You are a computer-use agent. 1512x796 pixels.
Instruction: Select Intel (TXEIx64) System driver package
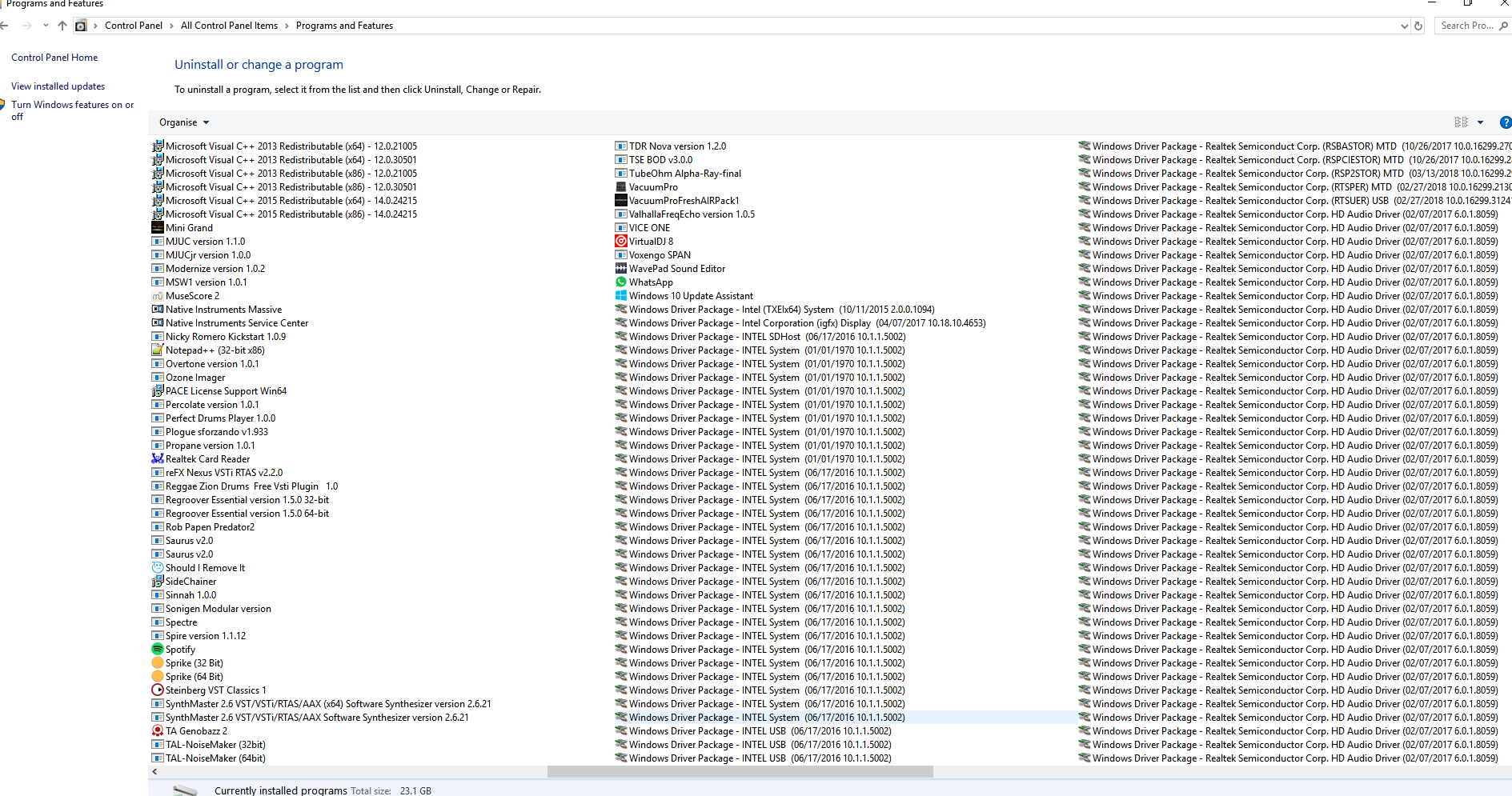(x=781, y=309)
